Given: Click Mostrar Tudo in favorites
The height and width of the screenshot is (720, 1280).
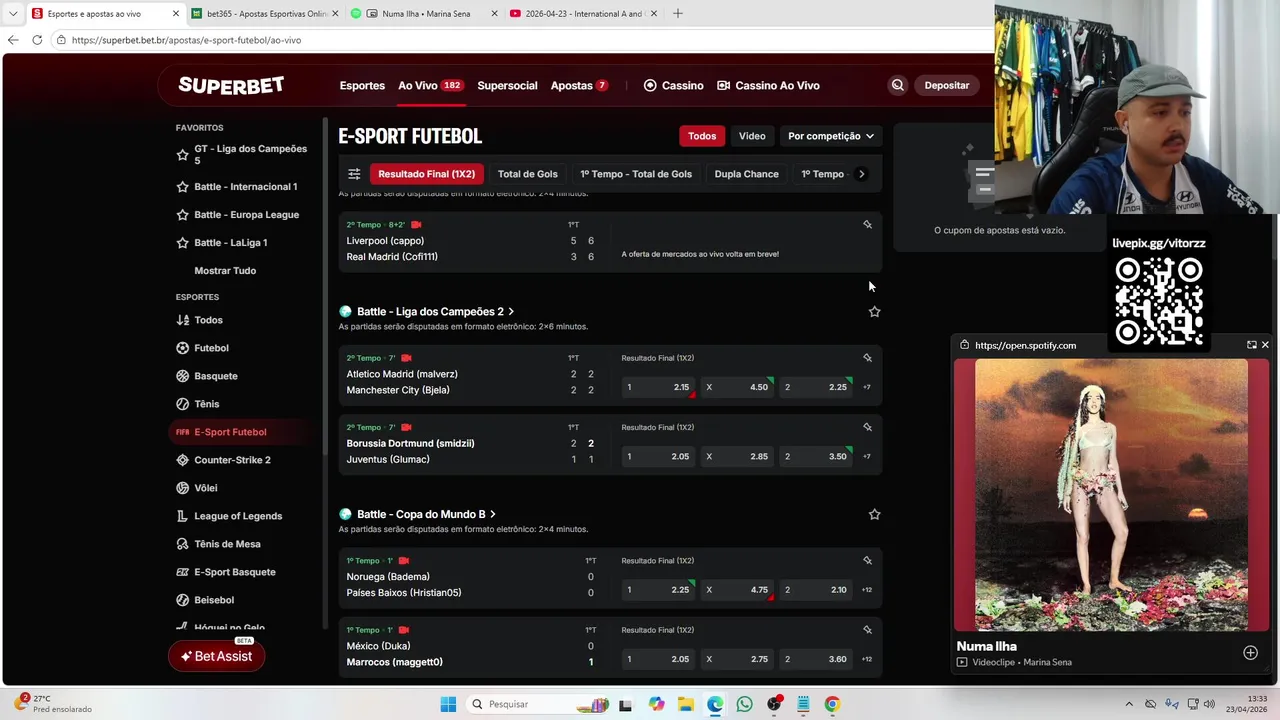Looking at the screenshot, I should pos(225,271).
